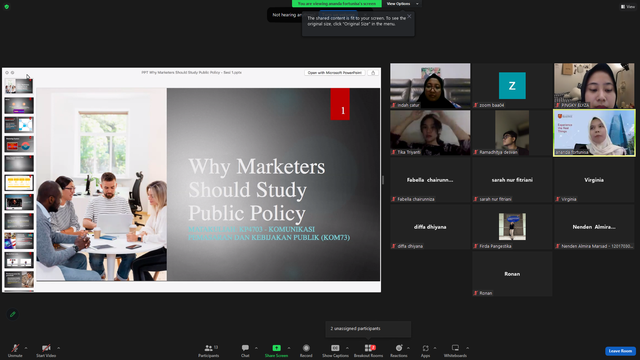Select Ramadhitya deswan's video tile

coord(512,133)
